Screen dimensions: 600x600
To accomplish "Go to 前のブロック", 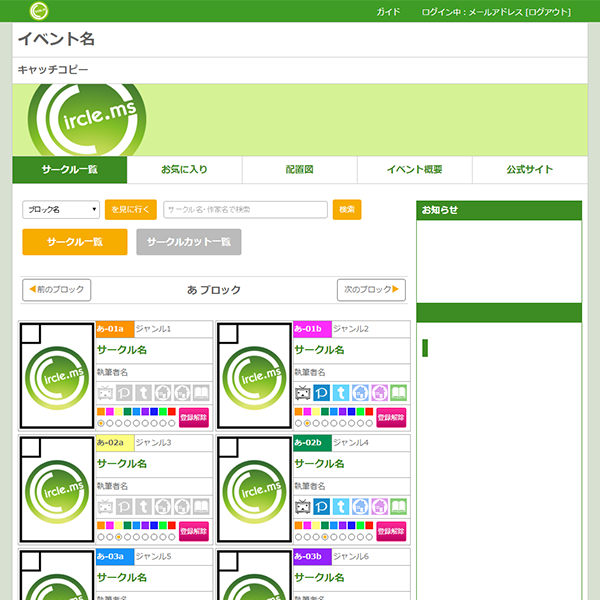I will (57, 290).
